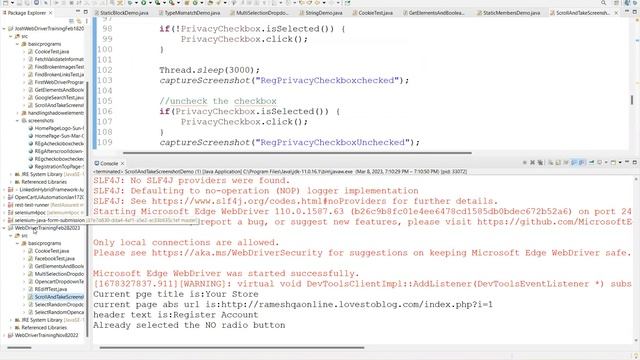Click the Console horizontal scrollbar
Screen dimensions: 640x360
pyautogui.click(x=232, y=348)
